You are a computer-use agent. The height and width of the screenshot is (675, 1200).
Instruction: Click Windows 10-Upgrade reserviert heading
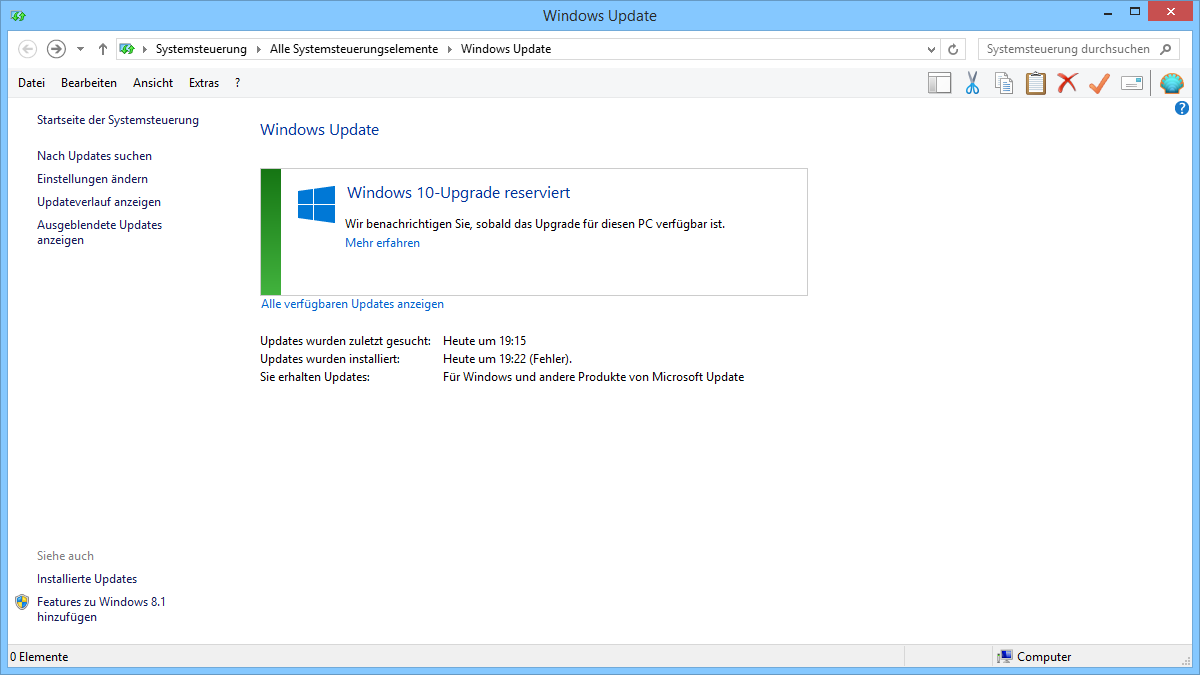[459, 193]
